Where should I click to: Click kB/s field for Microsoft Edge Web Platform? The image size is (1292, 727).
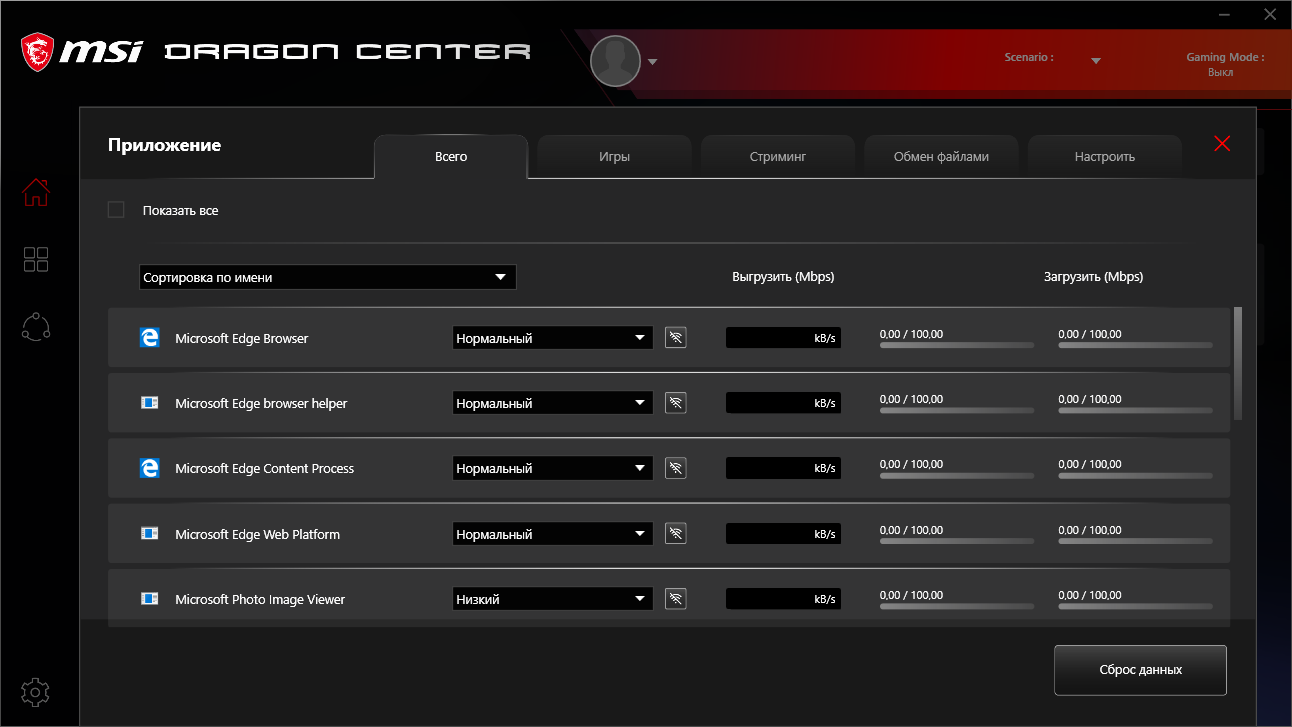783,534
